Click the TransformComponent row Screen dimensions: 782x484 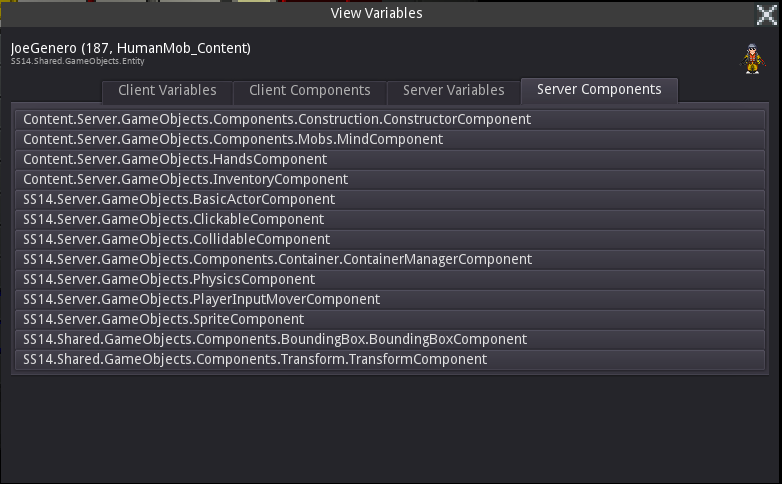(390, 359)
